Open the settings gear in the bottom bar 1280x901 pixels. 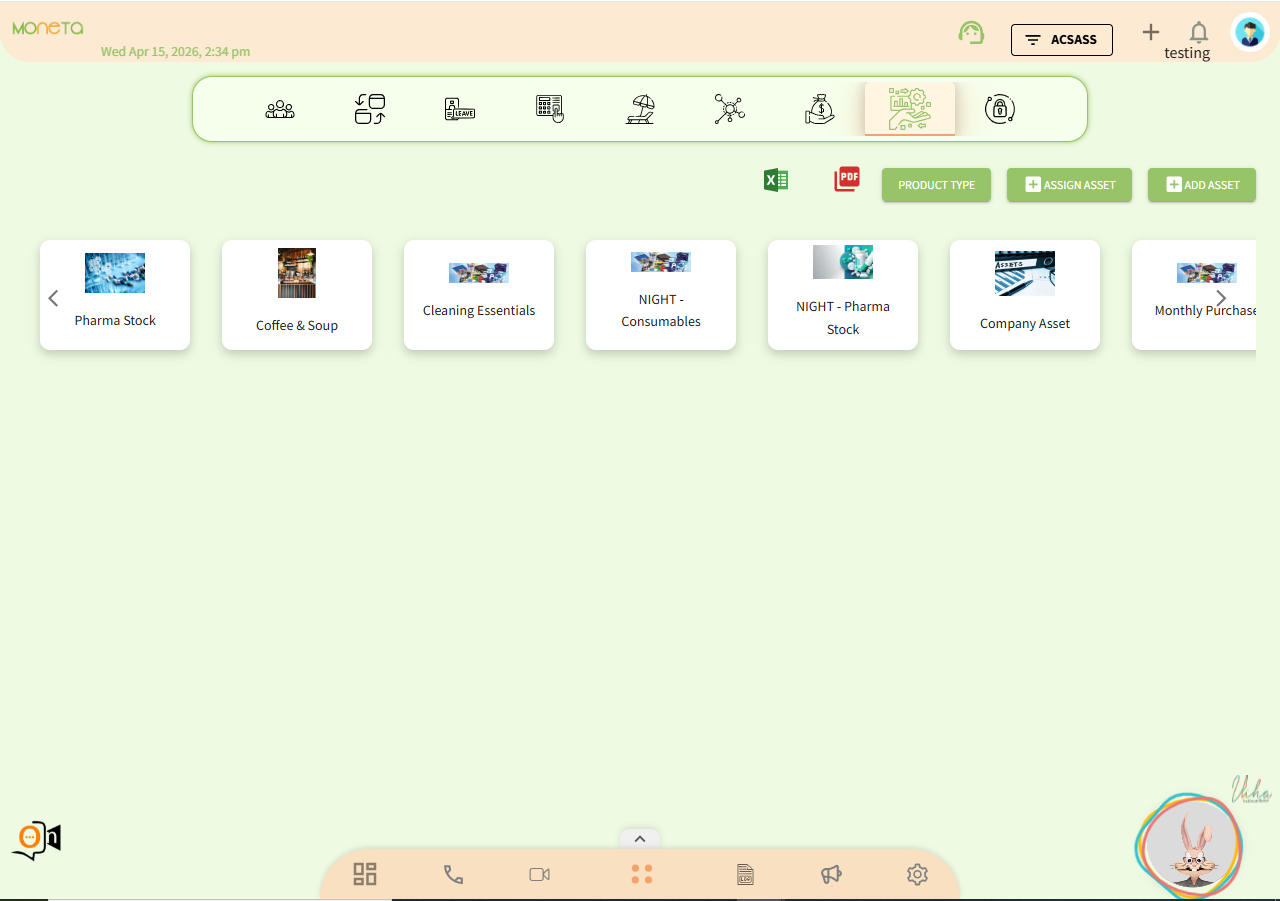pyautogui.click(x=917, y=875)
